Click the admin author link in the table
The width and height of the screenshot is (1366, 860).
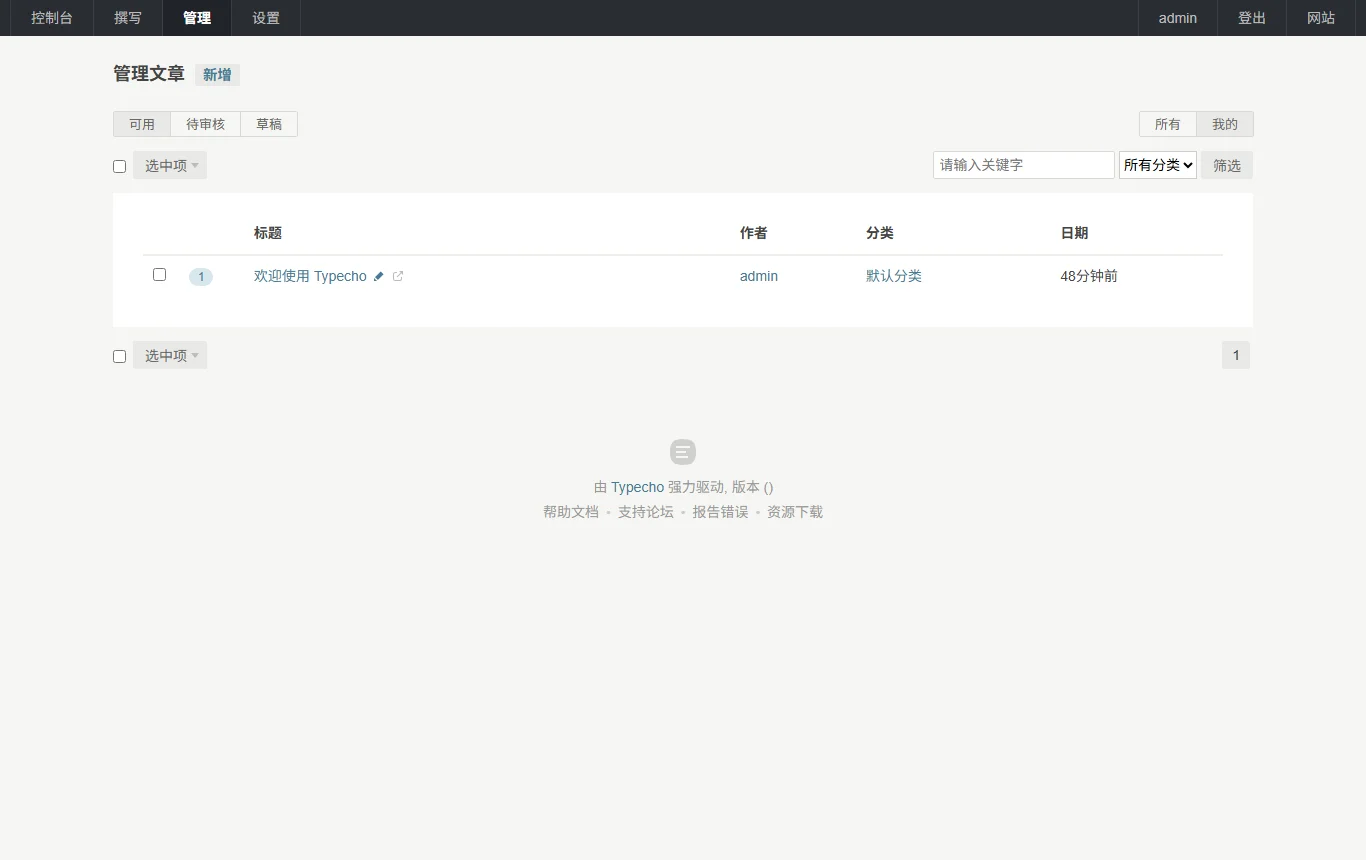759,277
